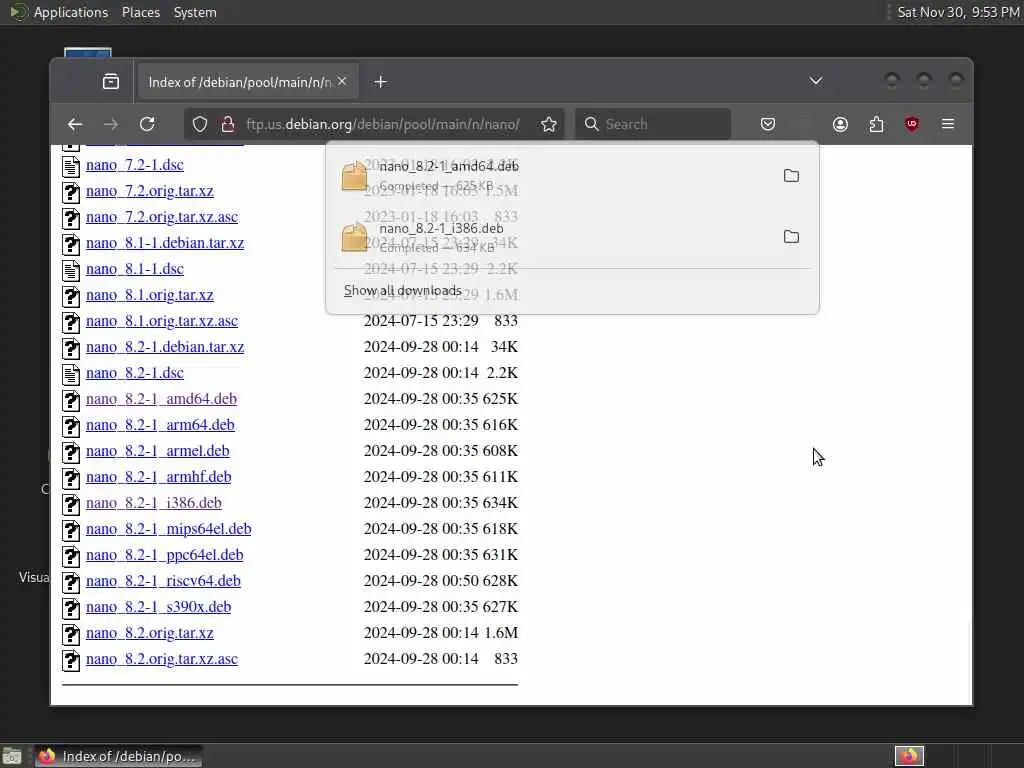Click the unknown-file icon beside nano_8.2-1_arm64.deb
The width and height of the screenshot is (1024, 768).
pos(71,426)
